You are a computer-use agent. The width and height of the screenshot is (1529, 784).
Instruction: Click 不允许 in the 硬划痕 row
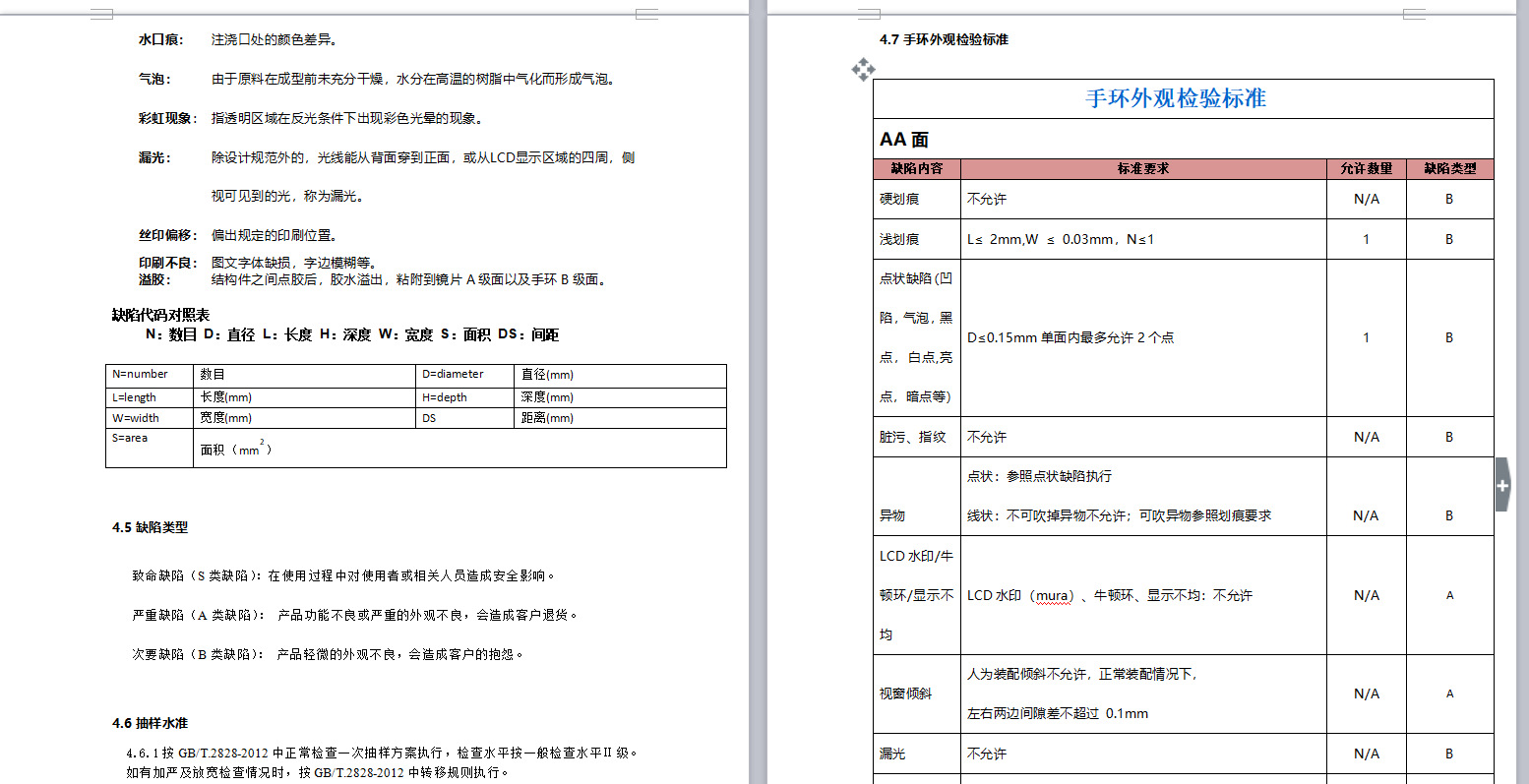click(x=987, y=200)
